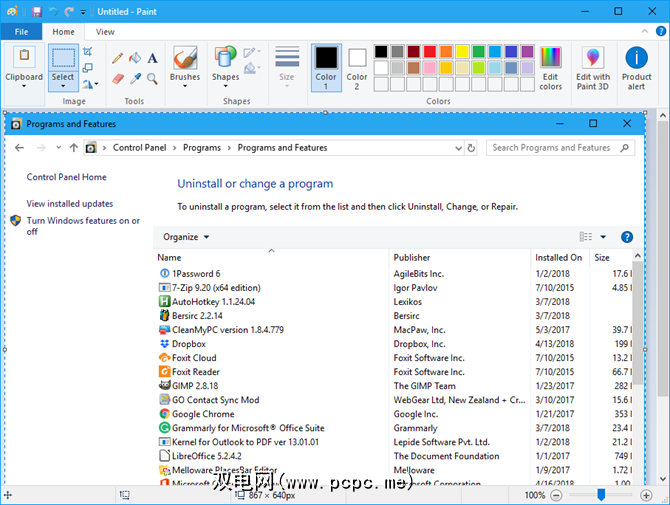Open Customize Quick Access Toolbar arrow
The height and width of the screenshot is (505, 670).
pyautogui.click(x=83, y=12)
